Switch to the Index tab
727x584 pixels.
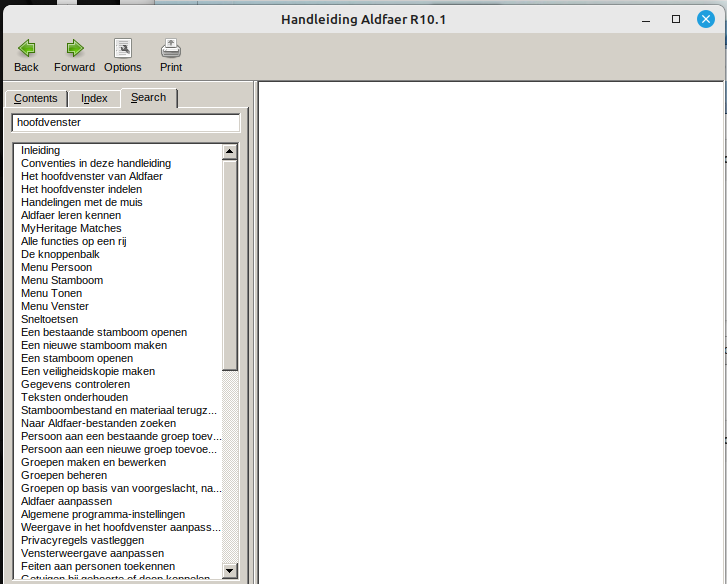[x=94, y=98]
